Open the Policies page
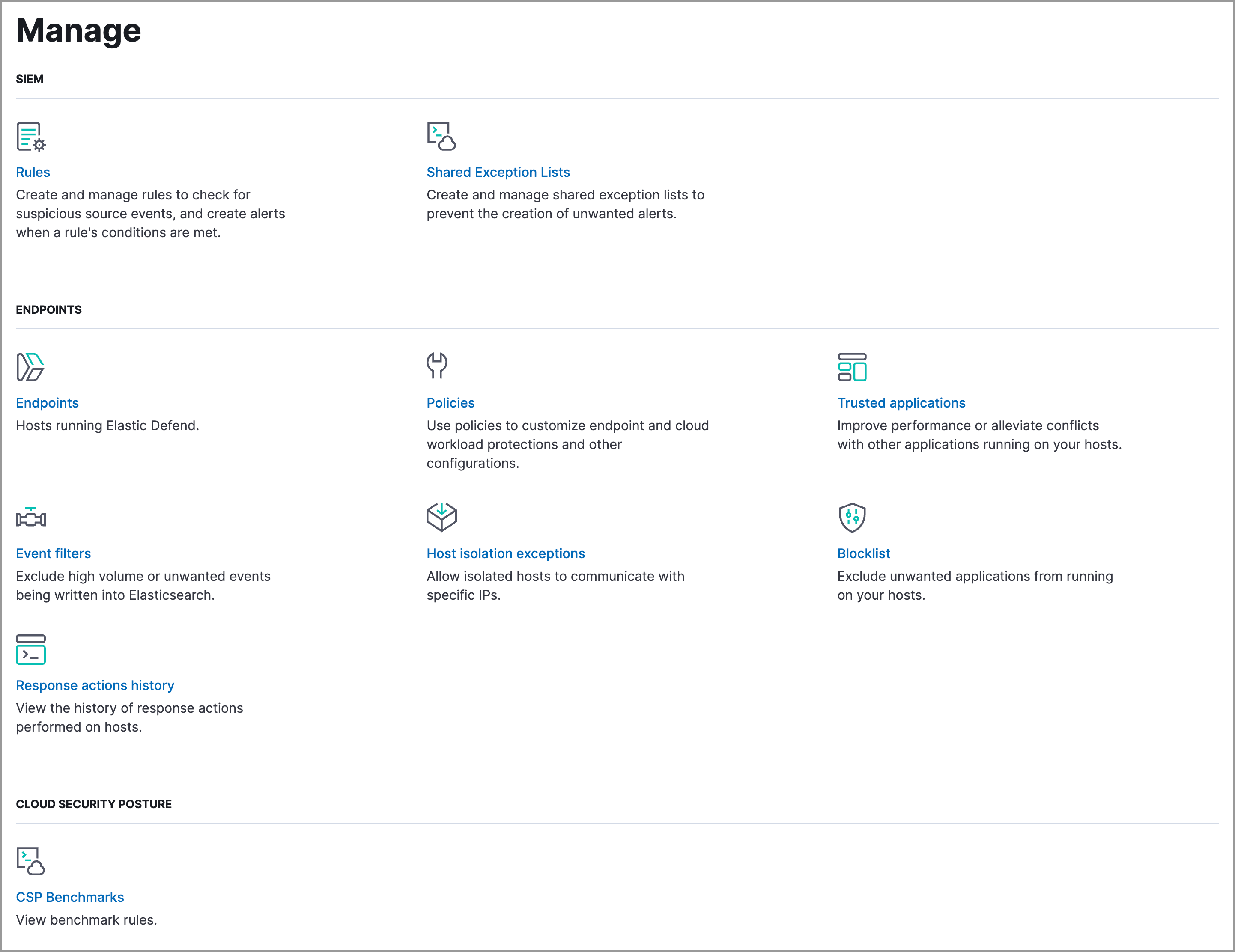 (x=450, y=402)
